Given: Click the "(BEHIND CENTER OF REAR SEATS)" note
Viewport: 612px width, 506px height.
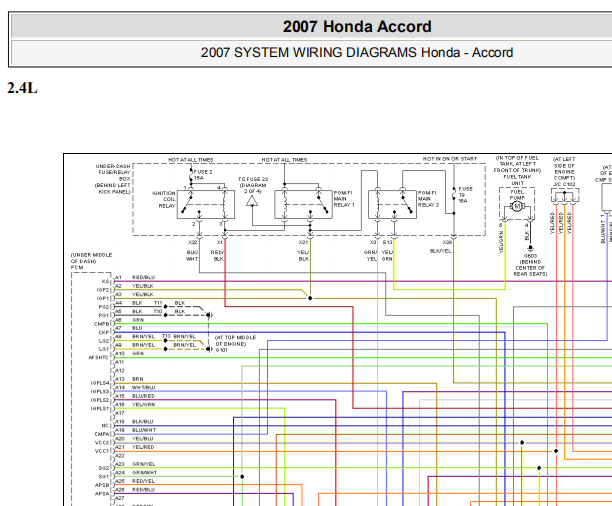Looking at the screenshot, I should pos(530,268).
